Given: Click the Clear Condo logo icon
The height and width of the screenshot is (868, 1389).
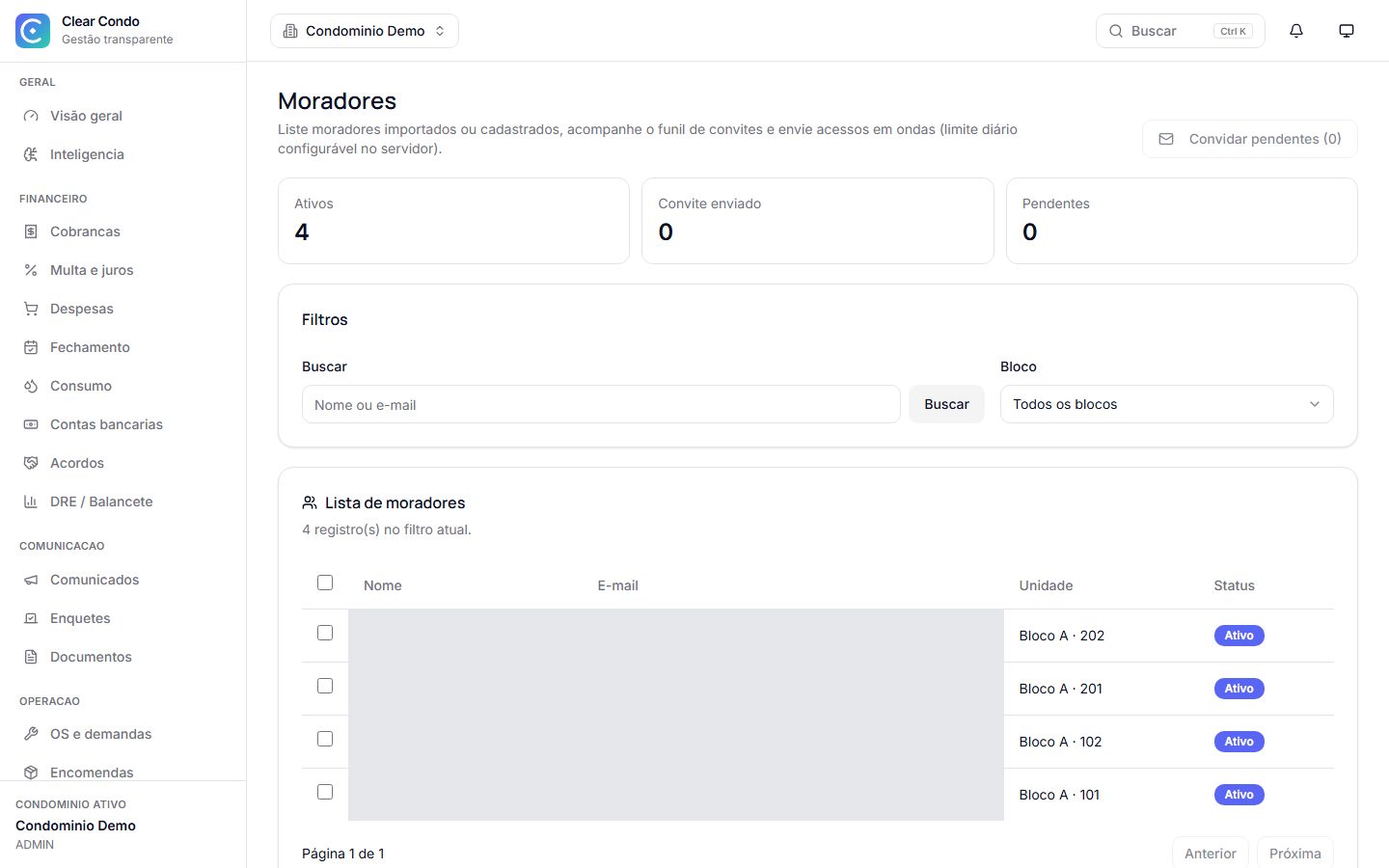Looking at the screenshot, I should [33, 31].
